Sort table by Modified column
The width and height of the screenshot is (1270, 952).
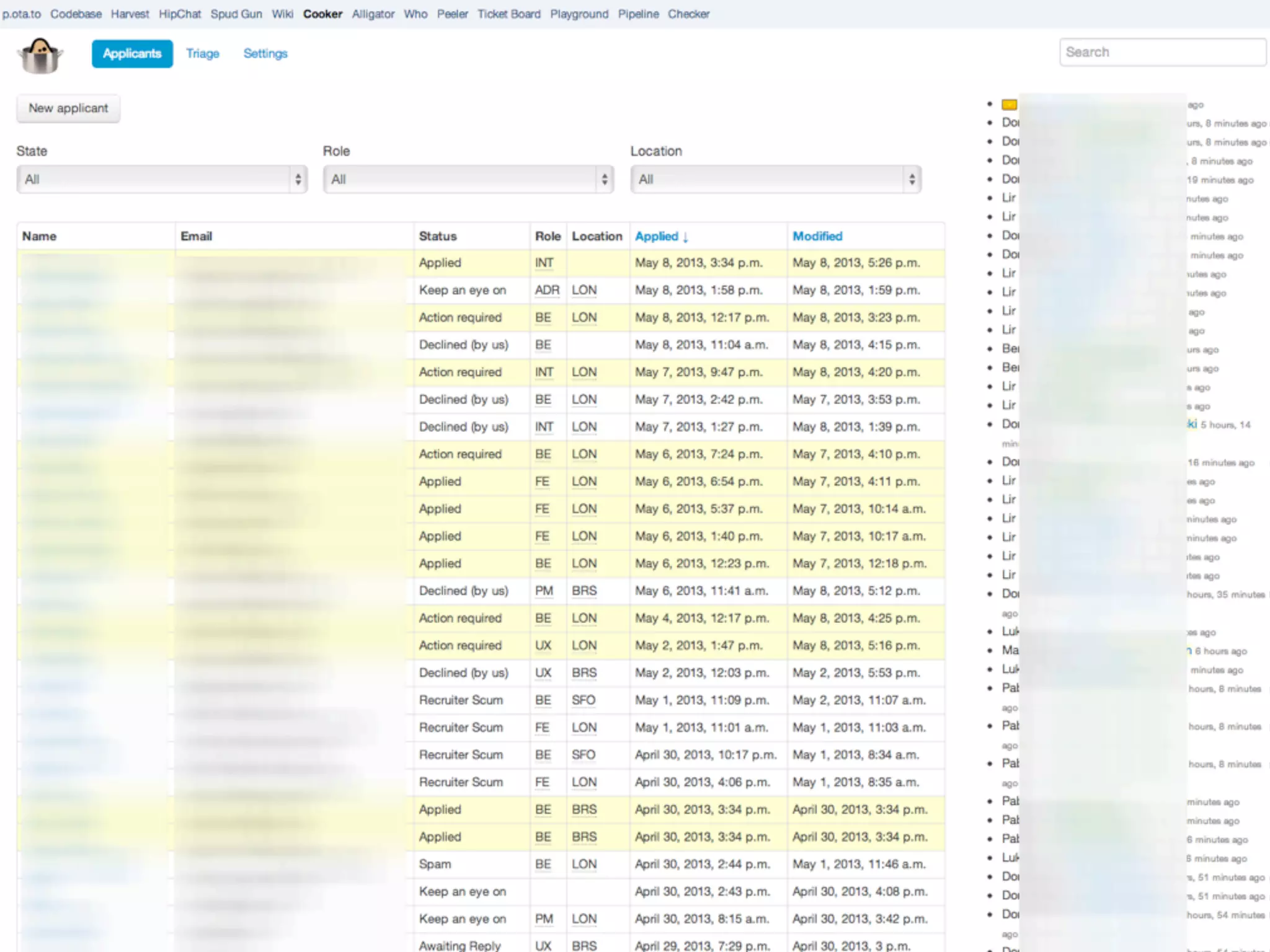[x=817, y=236]
